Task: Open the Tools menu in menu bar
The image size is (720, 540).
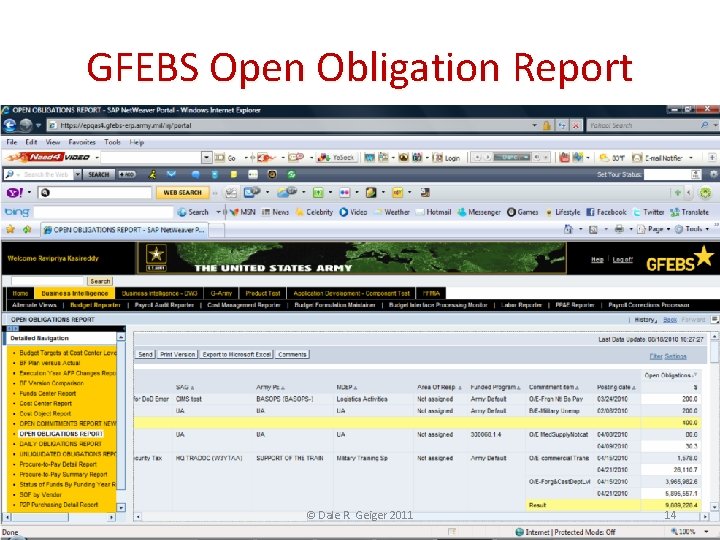Action: click(x=112, y=142)
